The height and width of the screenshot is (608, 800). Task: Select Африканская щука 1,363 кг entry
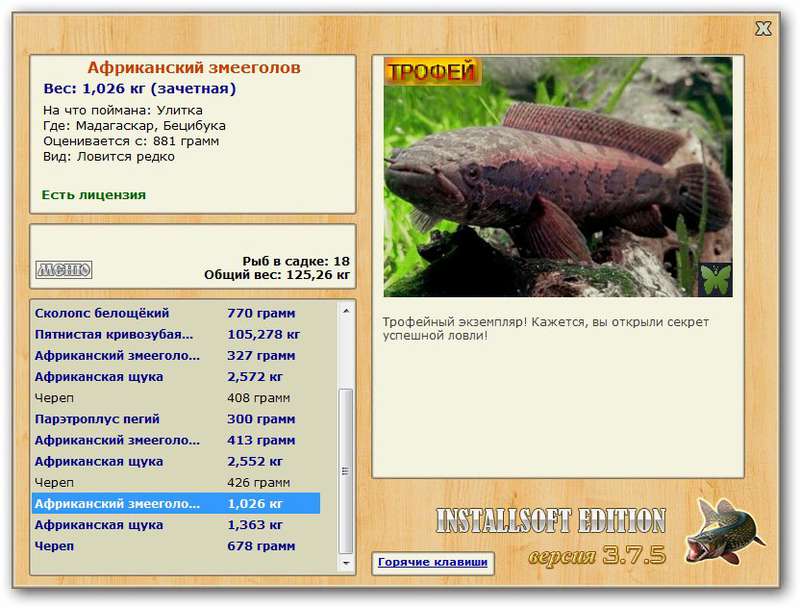176,525
